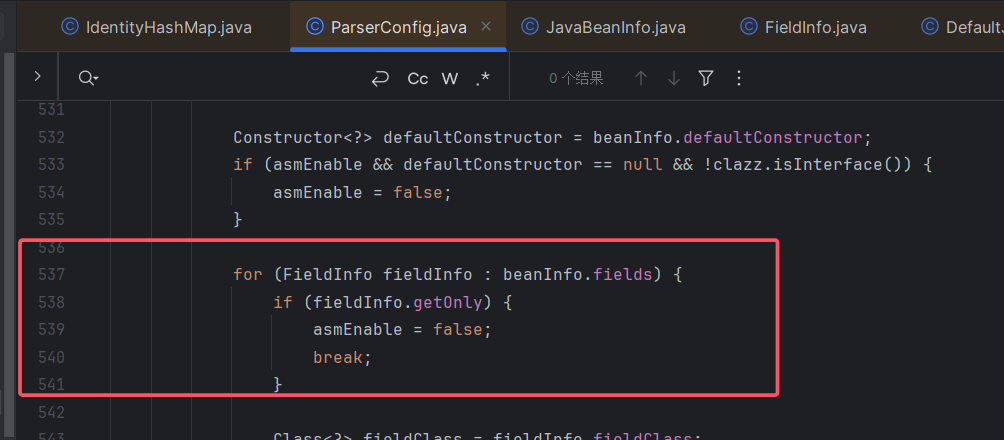This screenshot has width=1004, height=440.
Task: Toggle Match Case (Cc) option
Action: pos(417,78)
